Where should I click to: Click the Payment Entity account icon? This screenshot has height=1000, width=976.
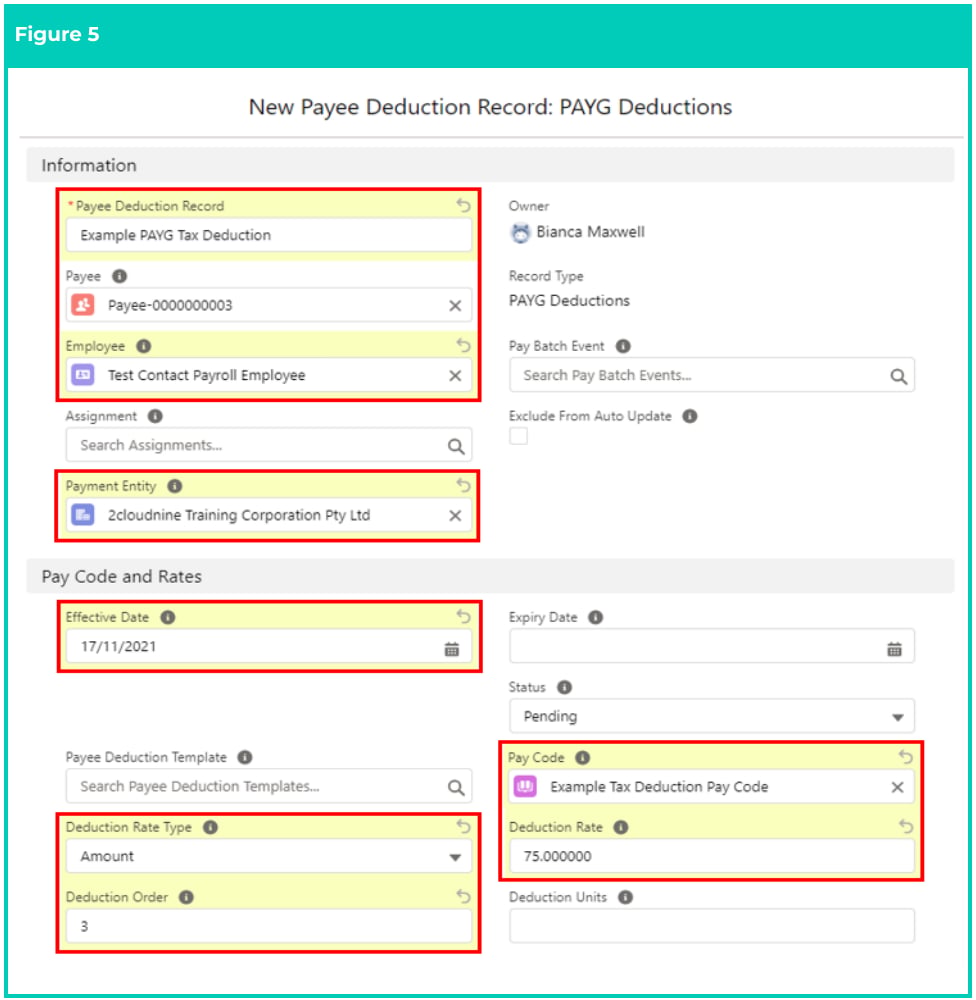[83, 515]
